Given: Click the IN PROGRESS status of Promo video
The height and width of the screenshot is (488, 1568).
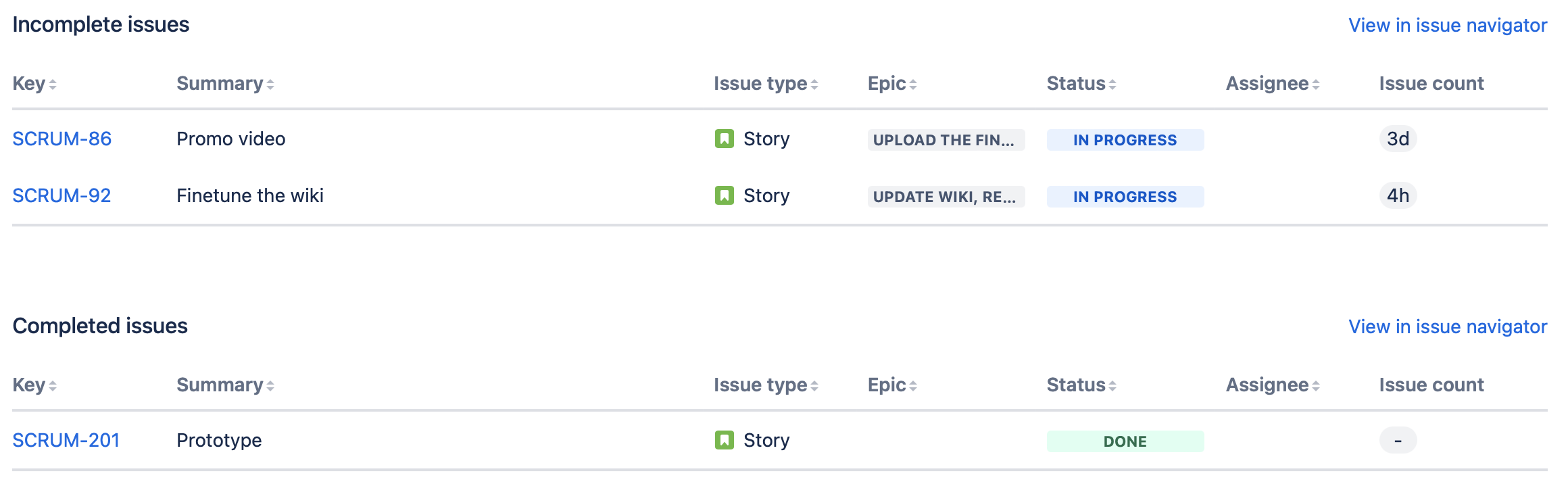Looking at the screenshot, I should coord(1125,140).
